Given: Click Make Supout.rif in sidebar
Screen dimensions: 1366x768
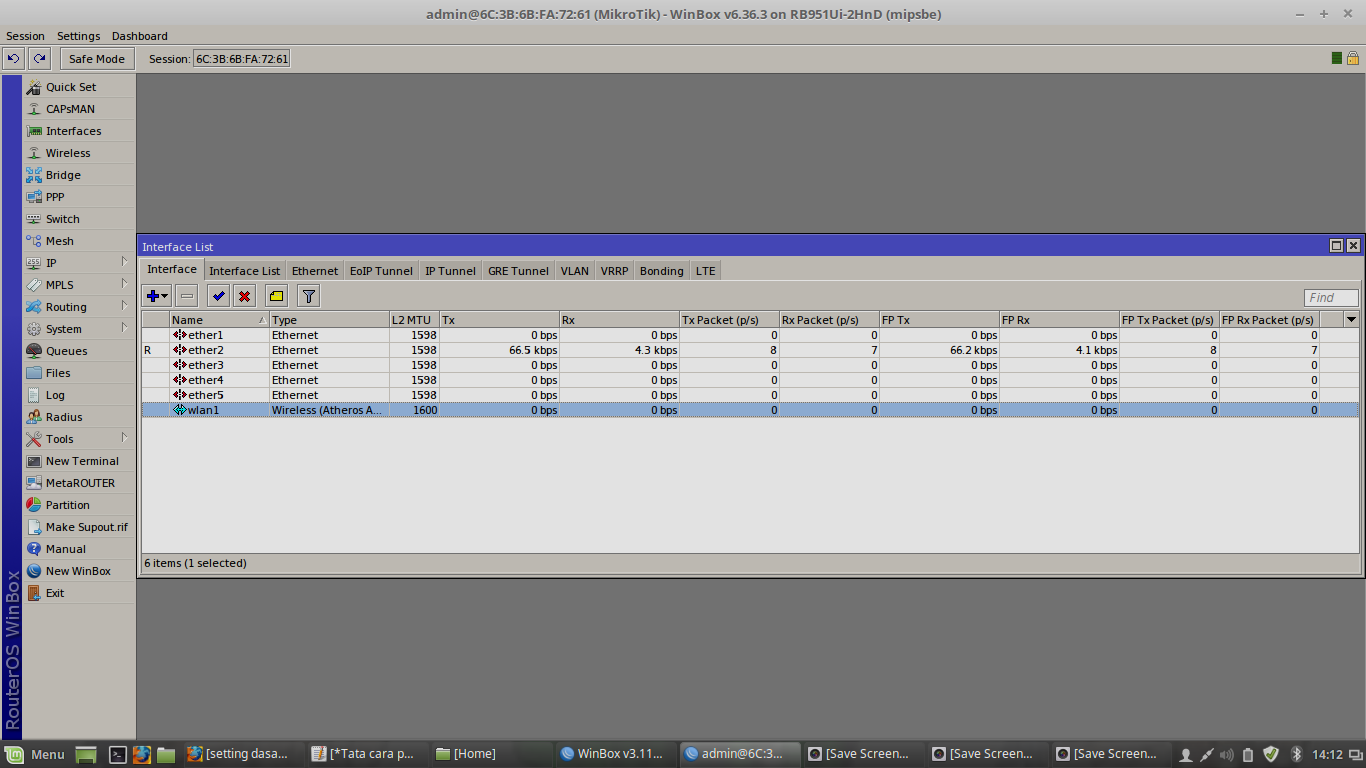Looking at the screenshot, I should (x=79, y=527).
